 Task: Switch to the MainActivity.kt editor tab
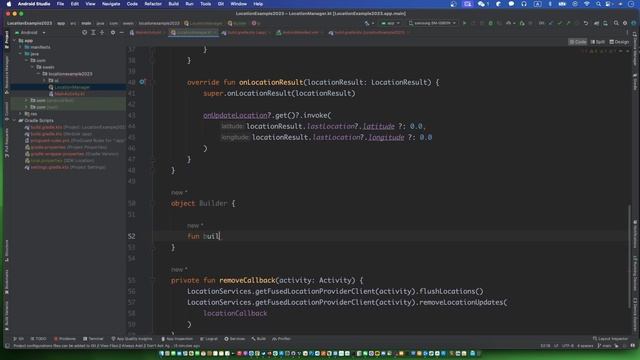(146, 33)
